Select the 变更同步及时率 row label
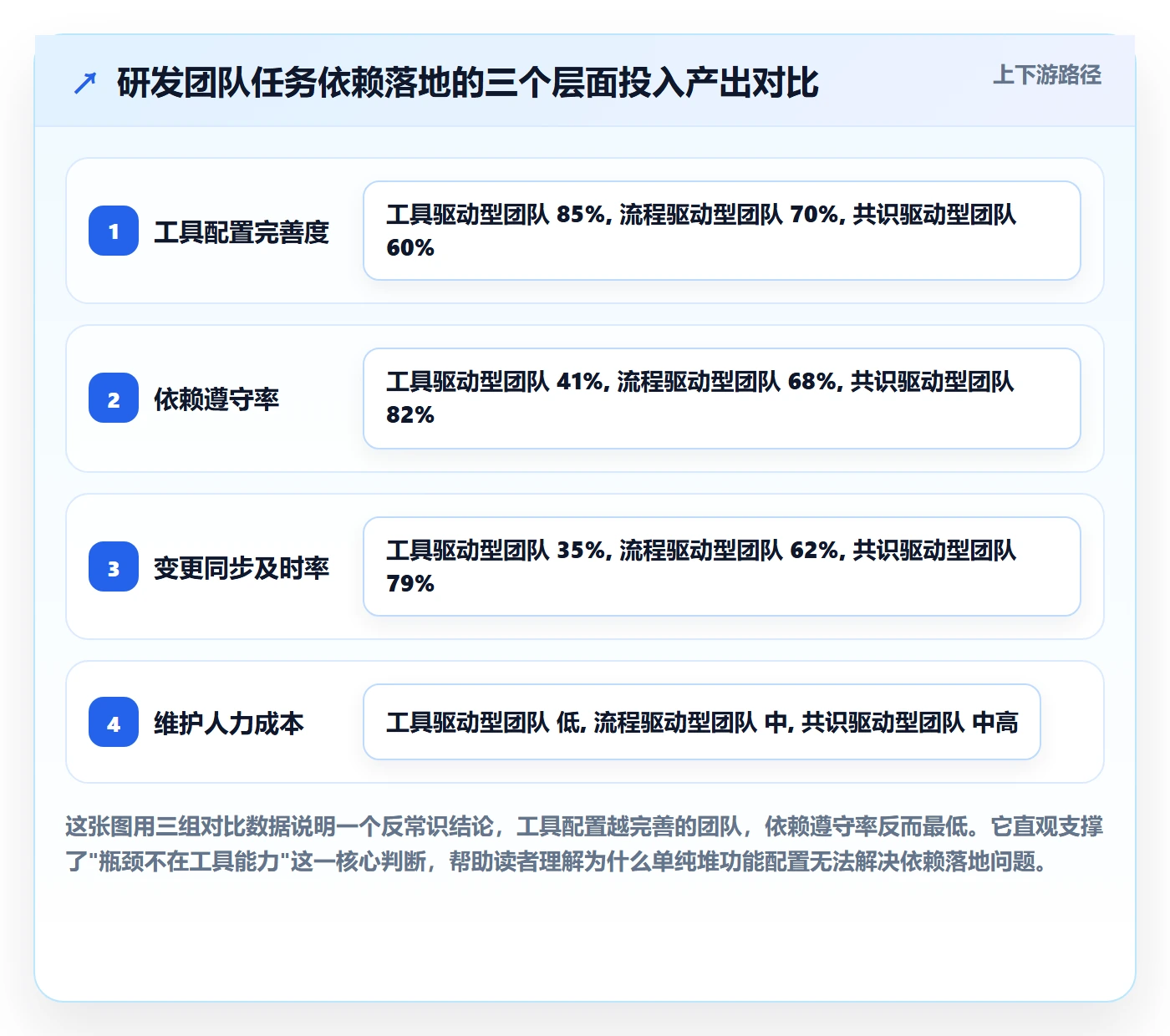Screen dimensions: 1170x1036 coord(242,567)
